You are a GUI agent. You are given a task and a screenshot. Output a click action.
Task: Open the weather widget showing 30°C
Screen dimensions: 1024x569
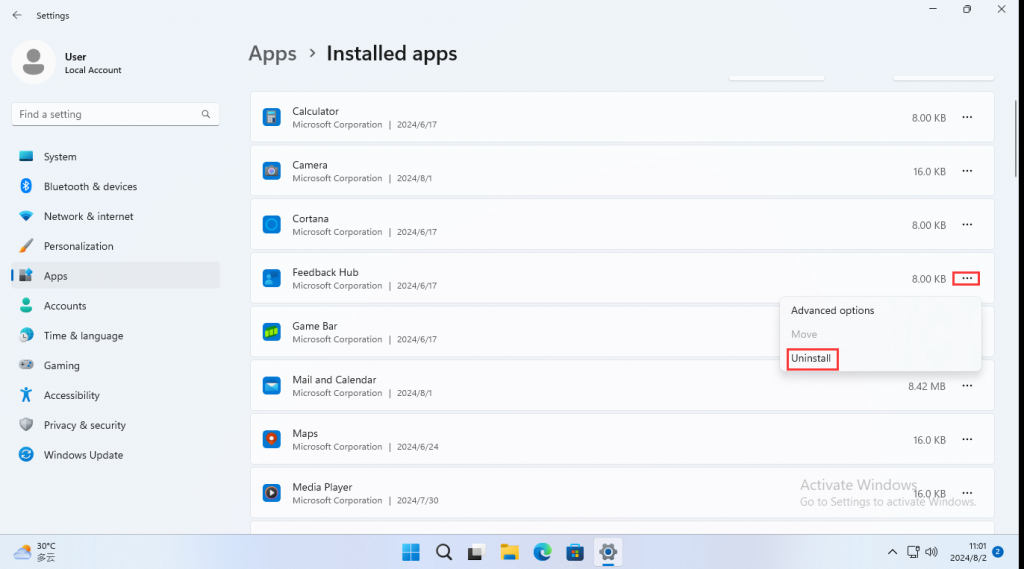click(x=35, y=552)
